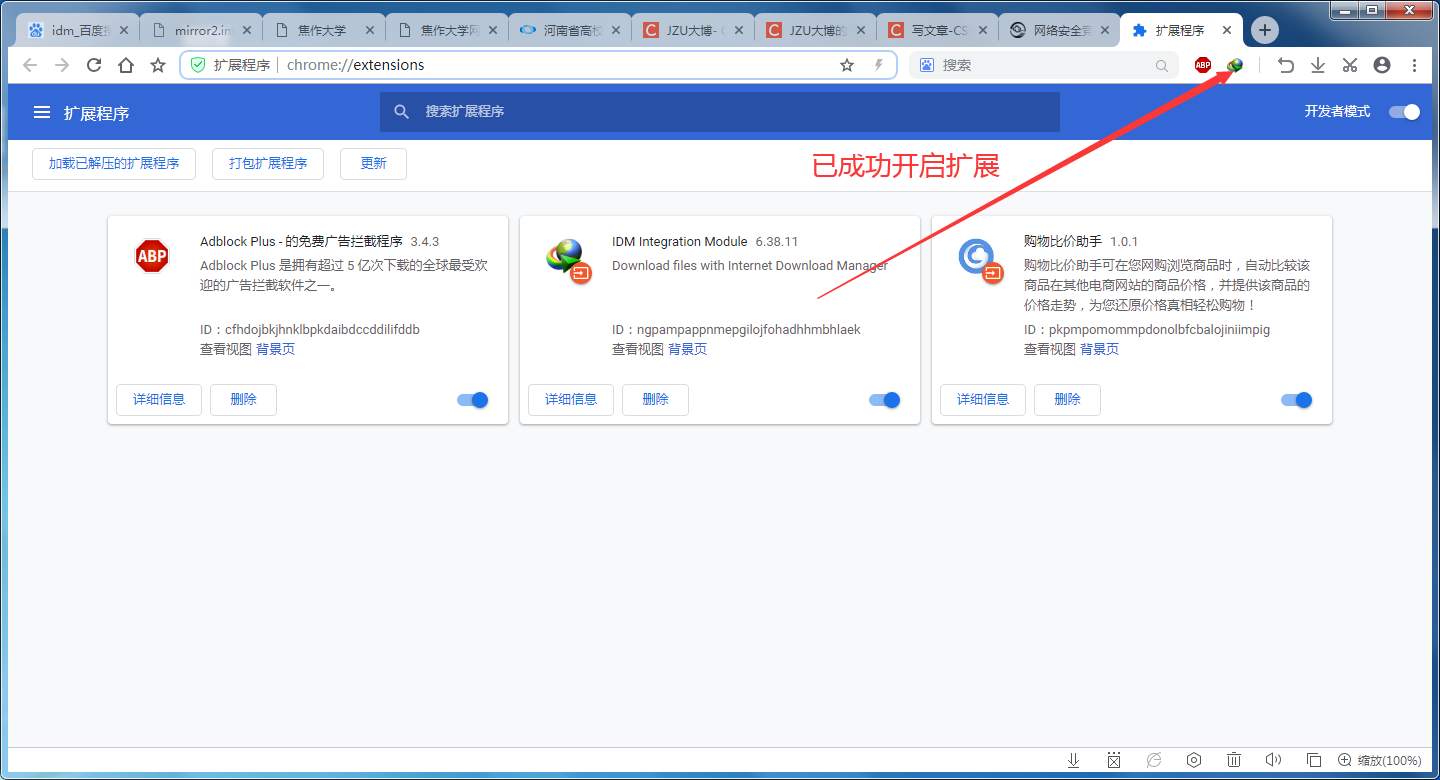Viewport: 1440px width, 780px height.
Task: Click the 购物比价助手 ID pkpmpomommpdonolbfcbalojiniimpig
Action: 1160,329
